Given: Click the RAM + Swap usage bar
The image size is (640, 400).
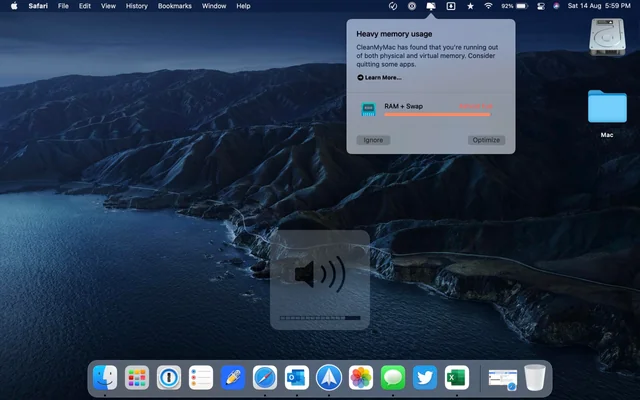Looking at the screenshot, I should click(437, 115).
